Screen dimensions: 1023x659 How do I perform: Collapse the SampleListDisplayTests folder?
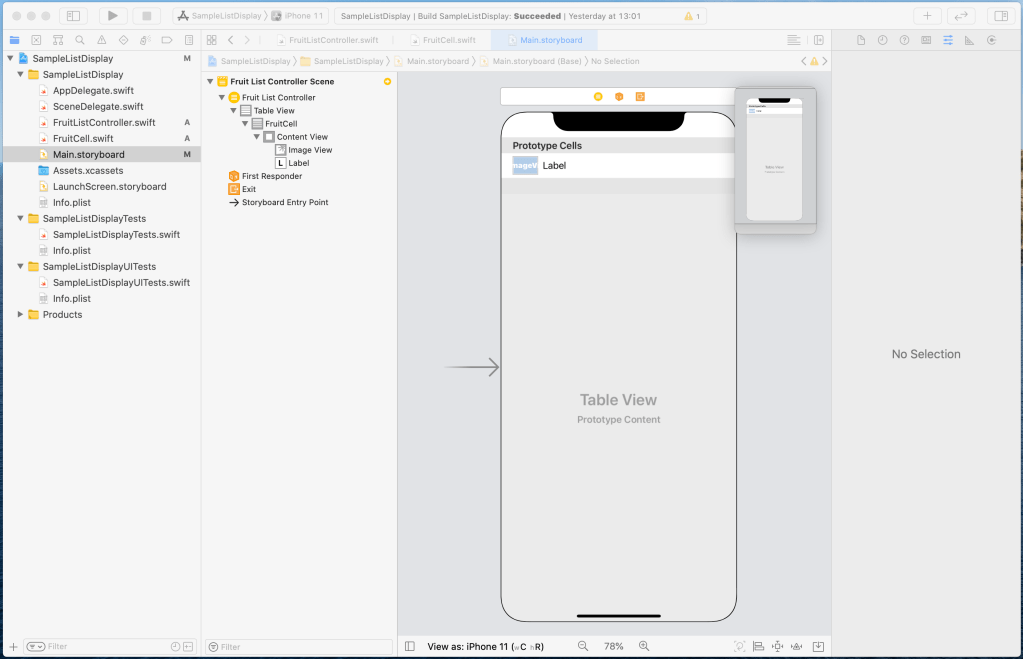tap(20, 219)
